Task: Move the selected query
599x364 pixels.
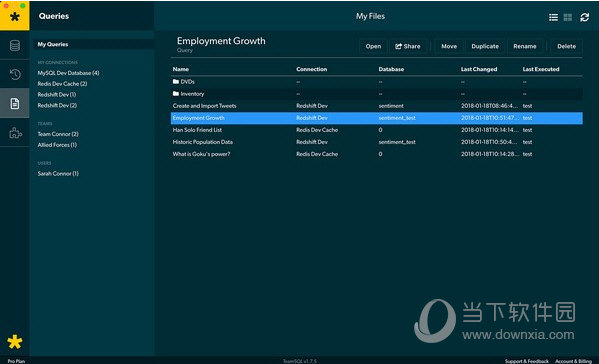Action: [x=449, y=46]
